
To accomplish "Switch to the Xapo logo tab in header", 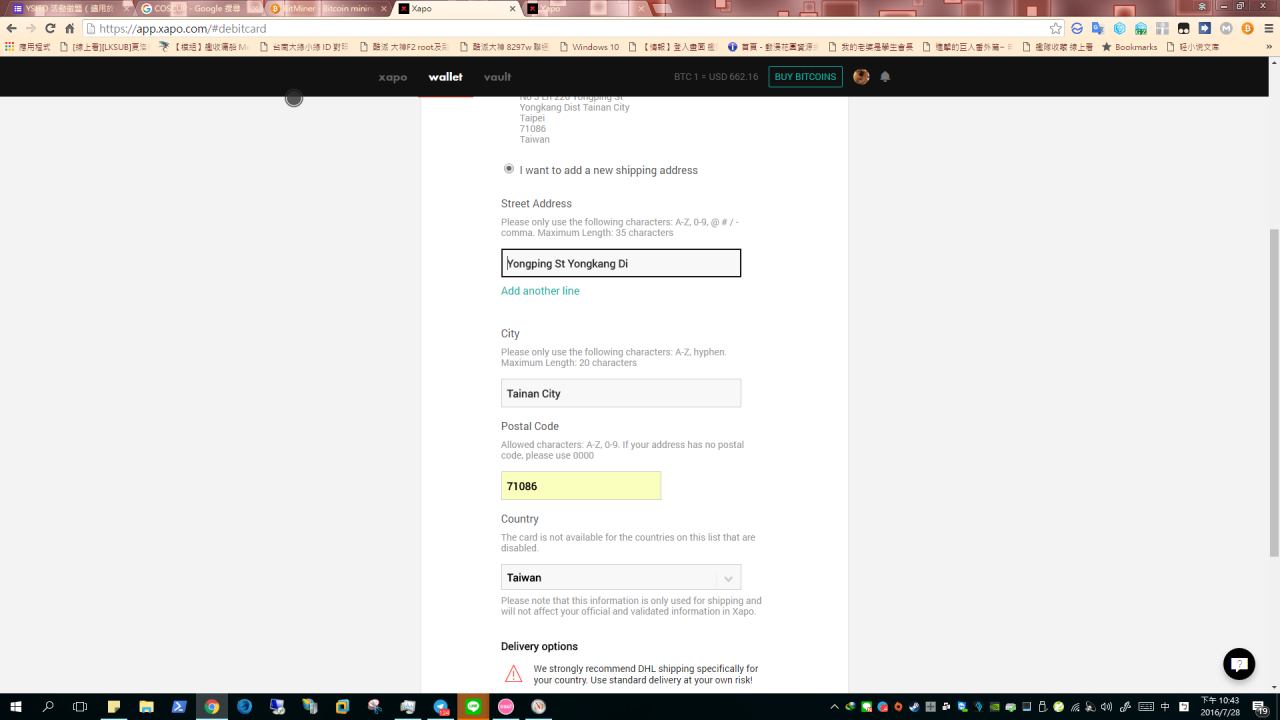I will (393, 77).
